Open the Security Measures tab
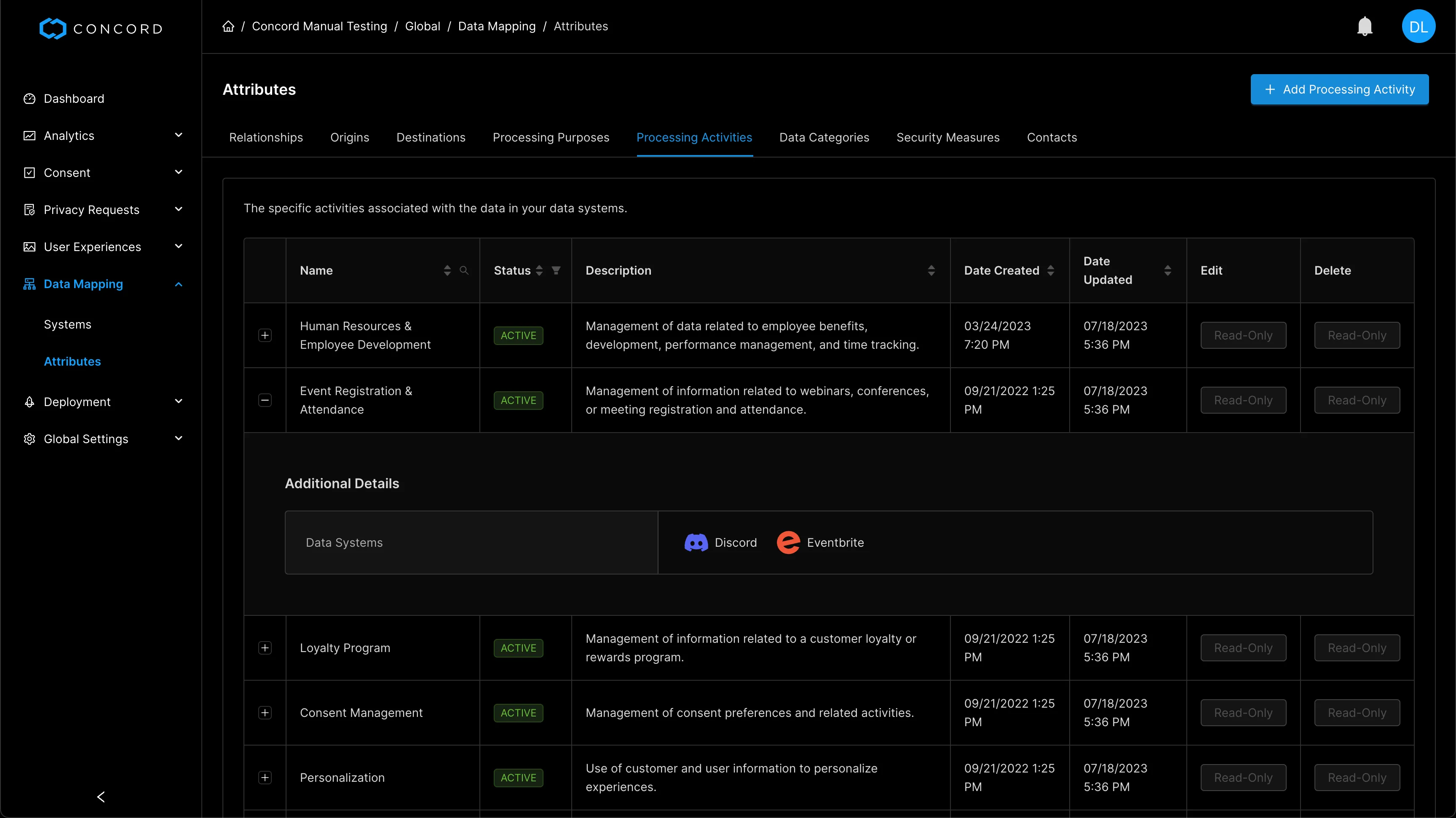Viewport: 1456px width, 818px height. (x=948, y=137)
